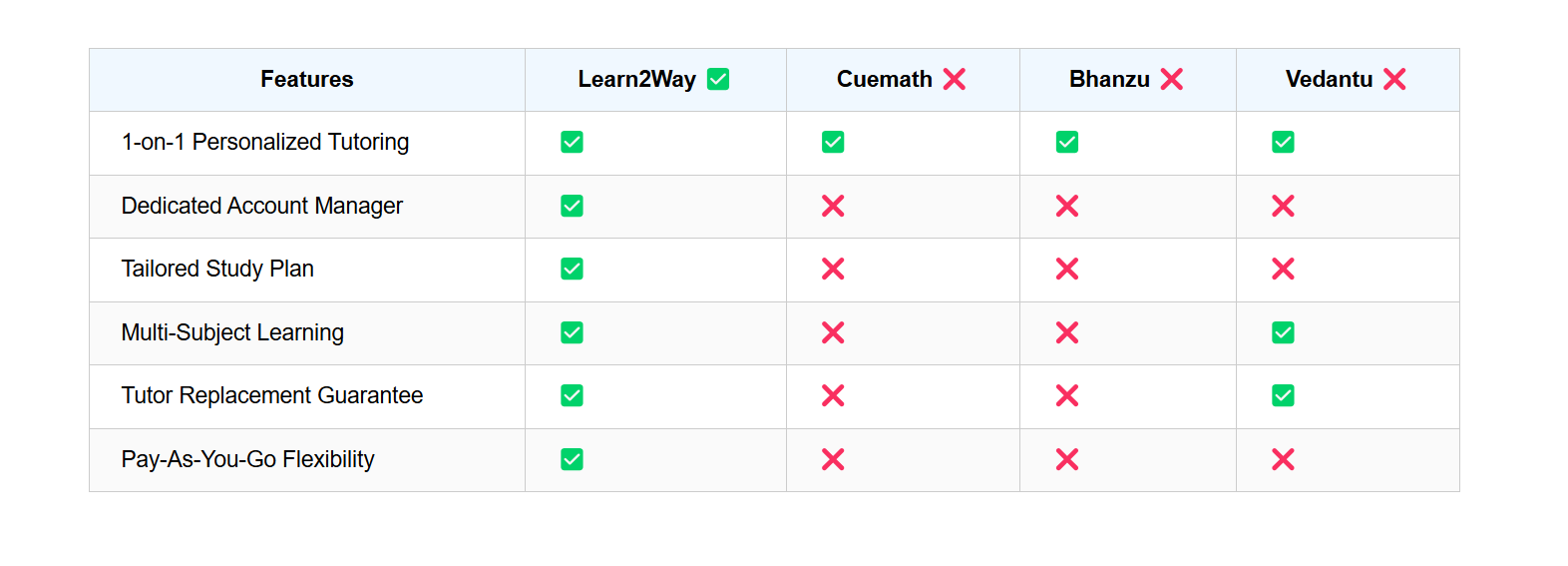1568x566 pixels.
Task: Click Bhanzu's red cross for Tutor Replacement Guarantee
Action: click(x=1067, y=395)
